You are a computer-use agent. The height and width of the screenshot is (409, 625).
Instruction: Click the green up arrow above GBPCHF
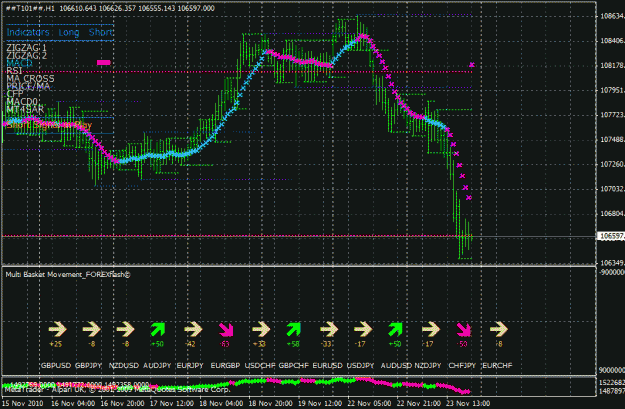click(x=293, y=329)
